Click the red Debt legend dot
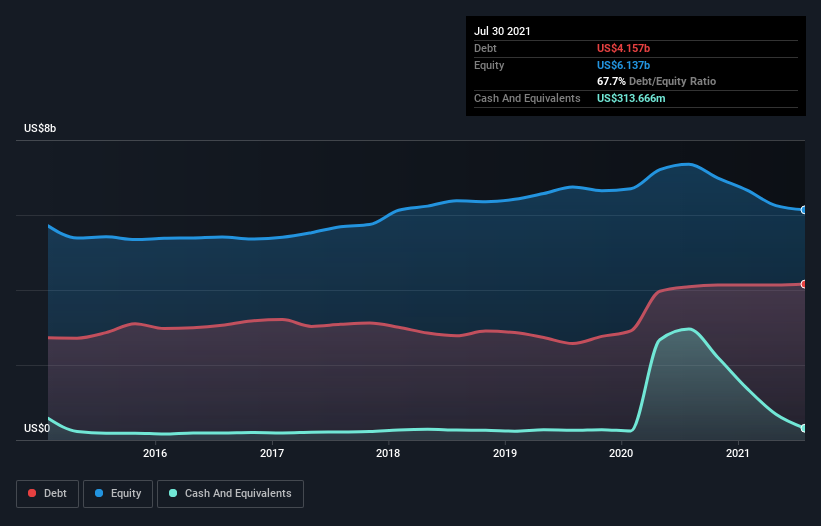 point(32,493)
